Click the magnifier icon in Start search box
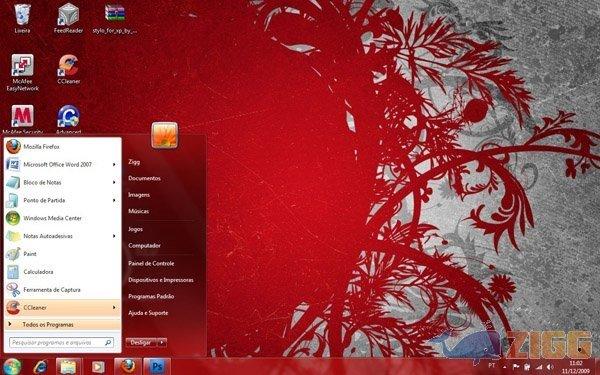Screen dimensions: 600x375 tap(108, 342)
